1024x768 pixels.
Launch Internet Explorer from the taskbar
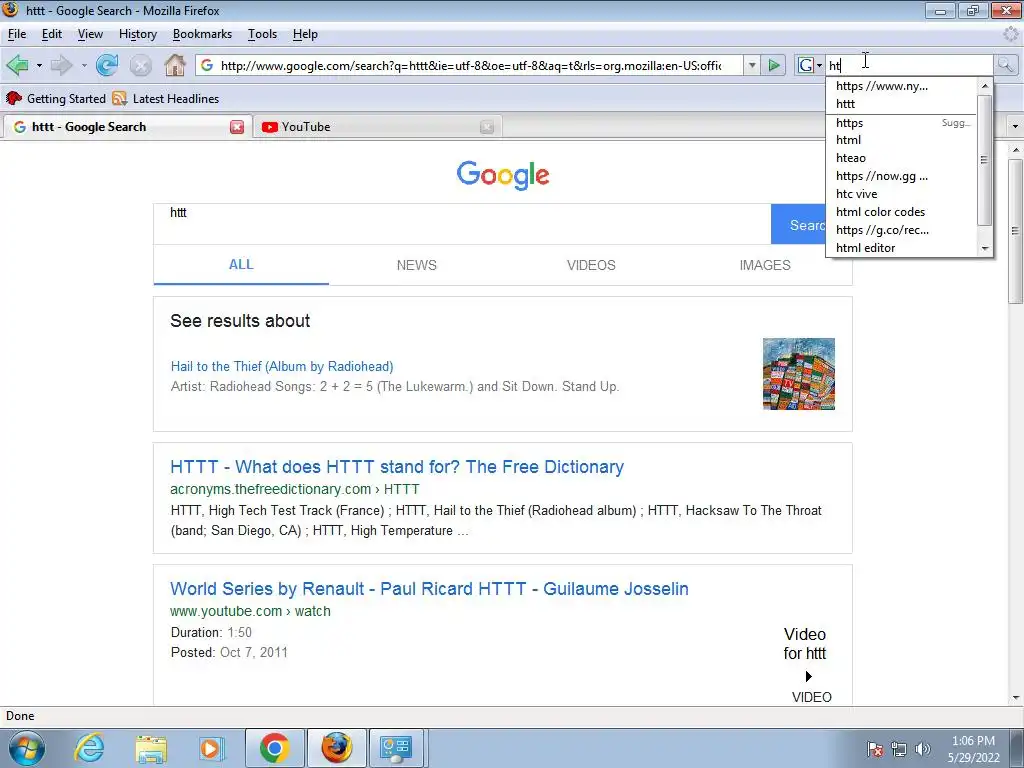[89, 748]
